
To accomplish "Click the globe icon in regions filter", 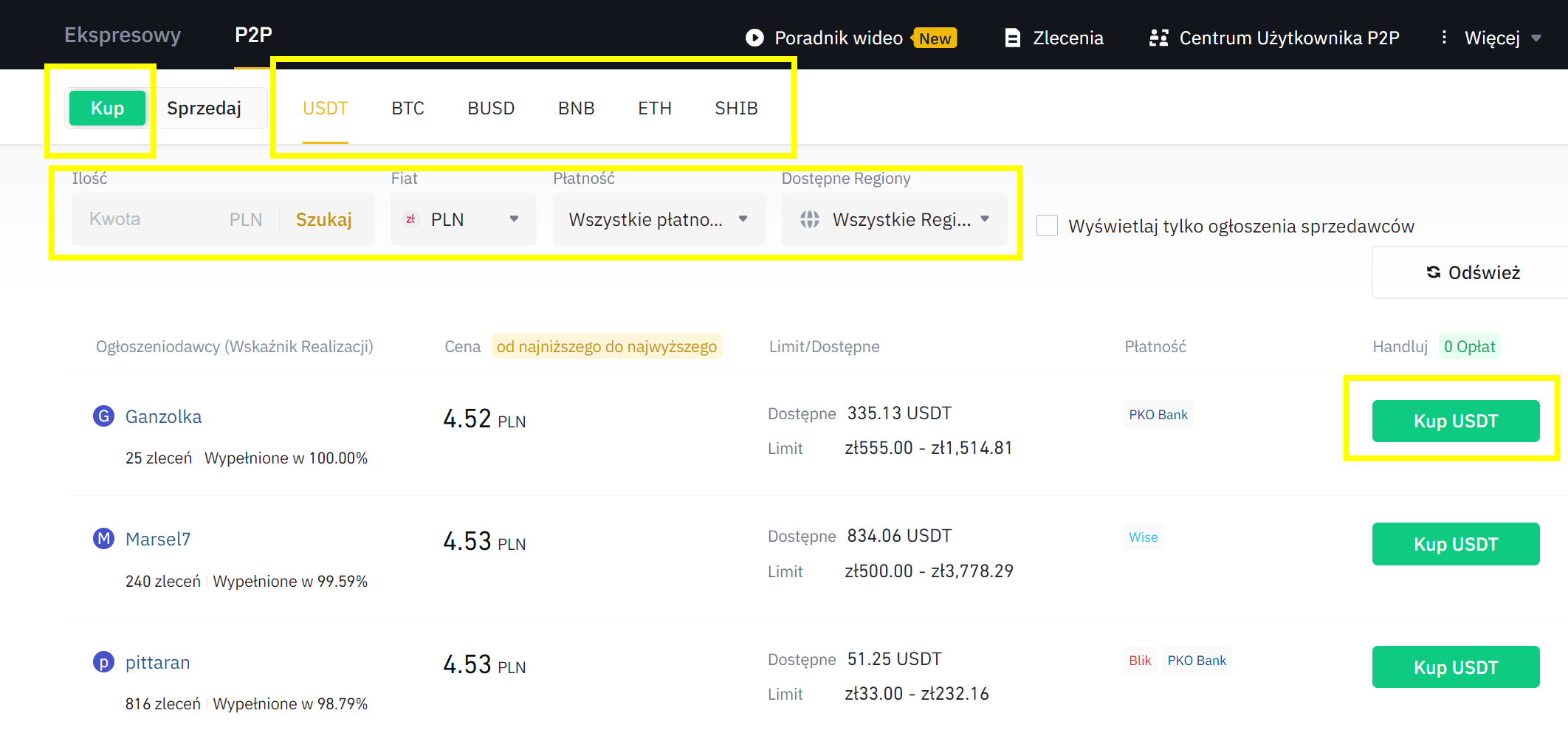I will click(x=810, y=219).
